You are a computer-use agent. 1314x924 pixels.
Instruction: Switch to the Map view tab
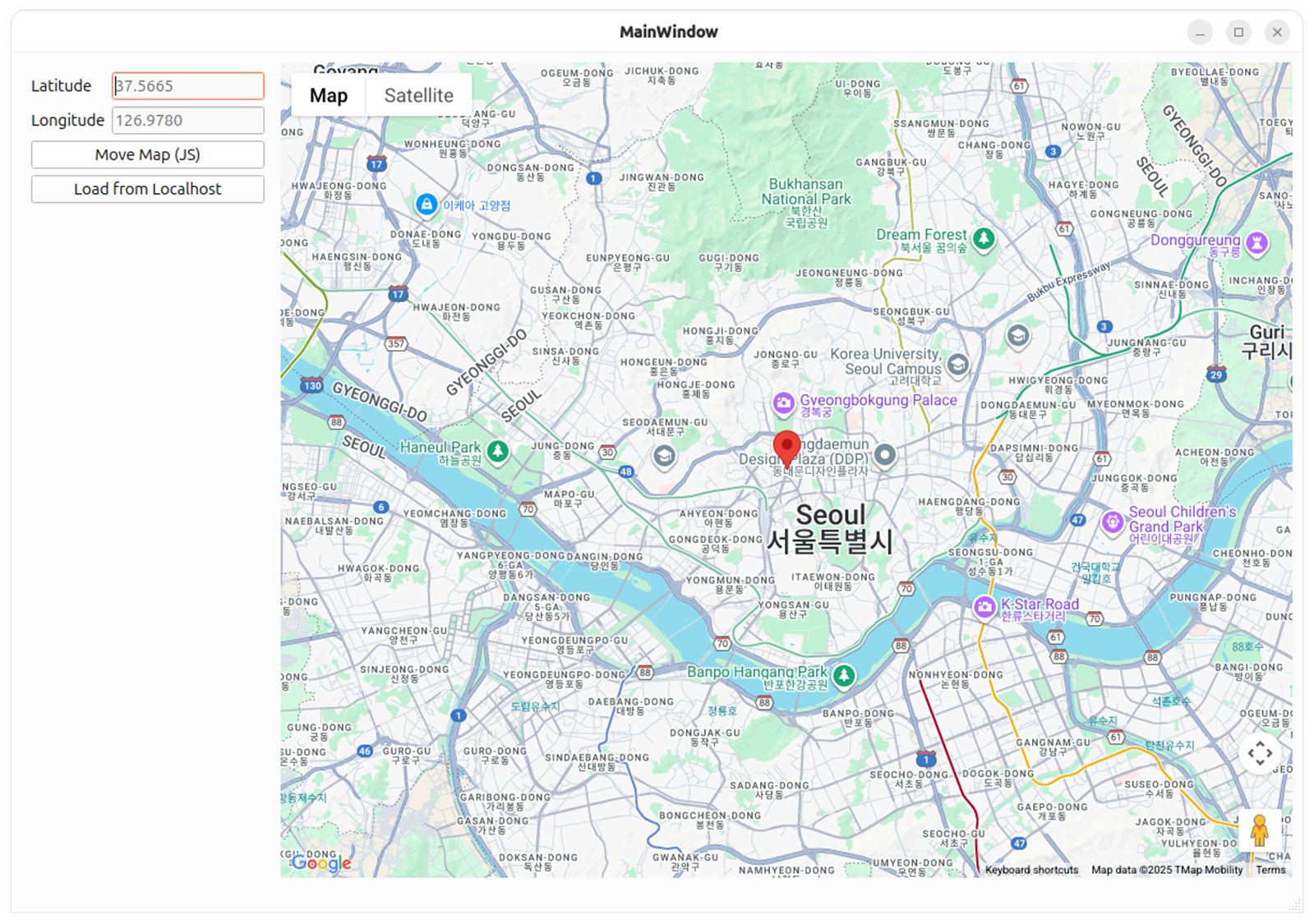[329, 95]
